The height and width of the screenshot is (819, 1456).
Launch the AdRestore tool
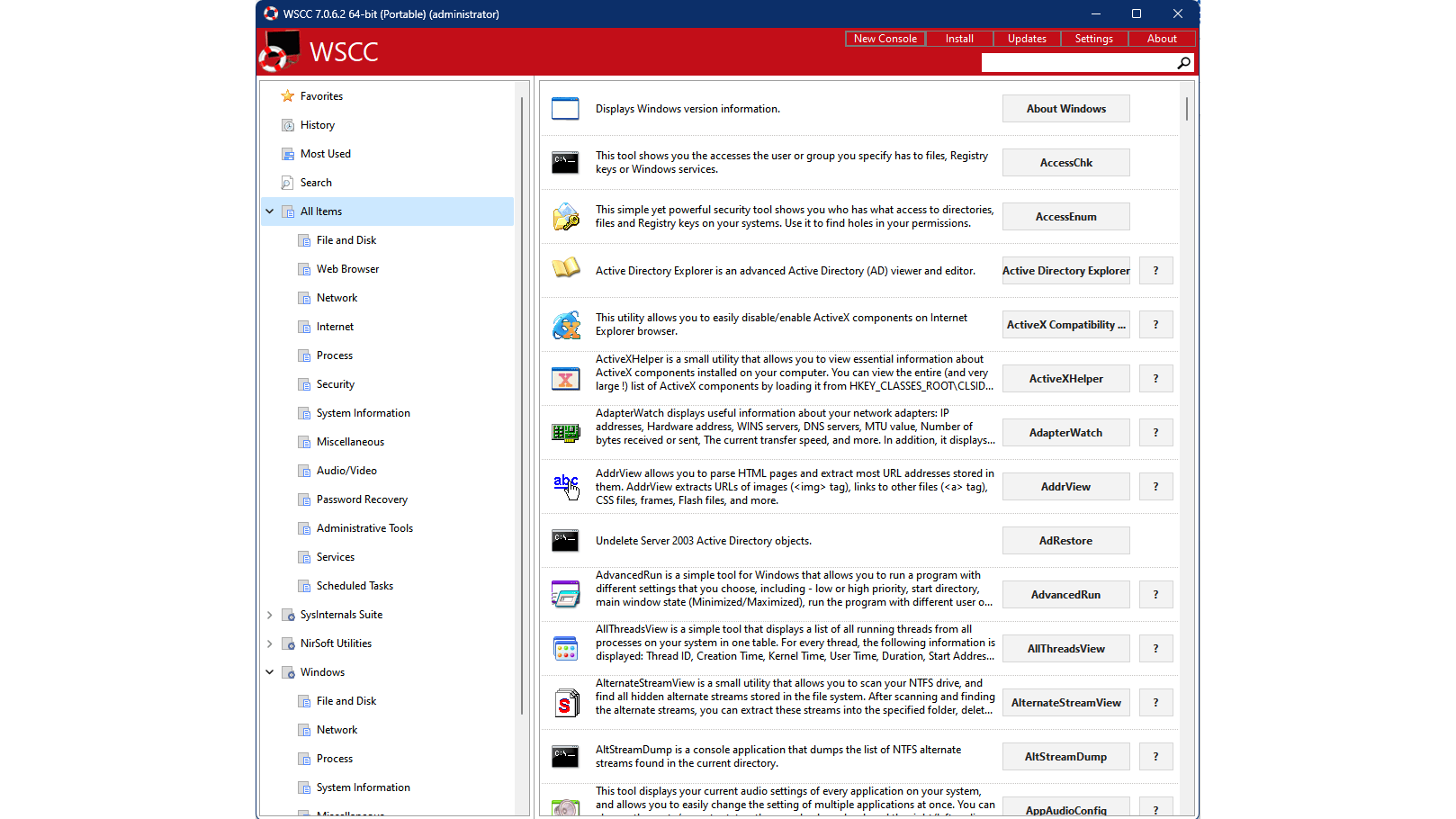(x=1066, y=541)
